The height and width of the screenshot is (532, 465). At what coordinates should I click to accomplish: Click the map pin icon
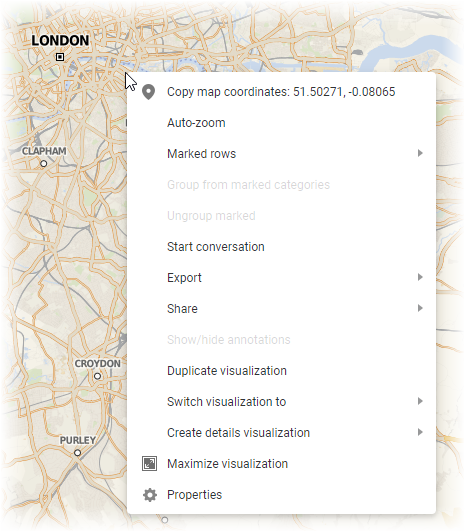(149, 92)
